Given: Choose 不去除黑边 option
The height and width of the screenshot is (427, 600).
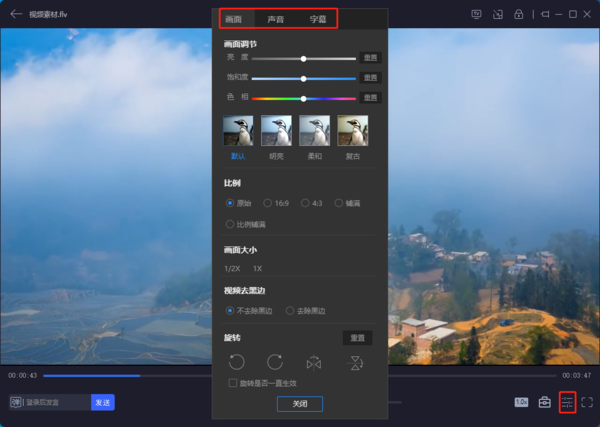Looking at the screenshot, I should (249, 311).
